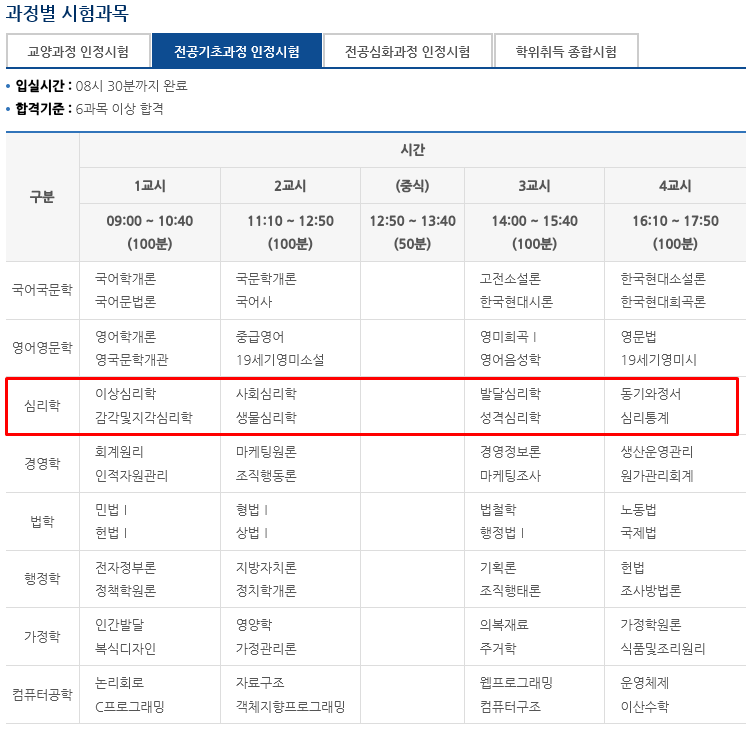752x729 pixels.
Task: Click the 국어문법론 subject
Action: tap(125, 302)
